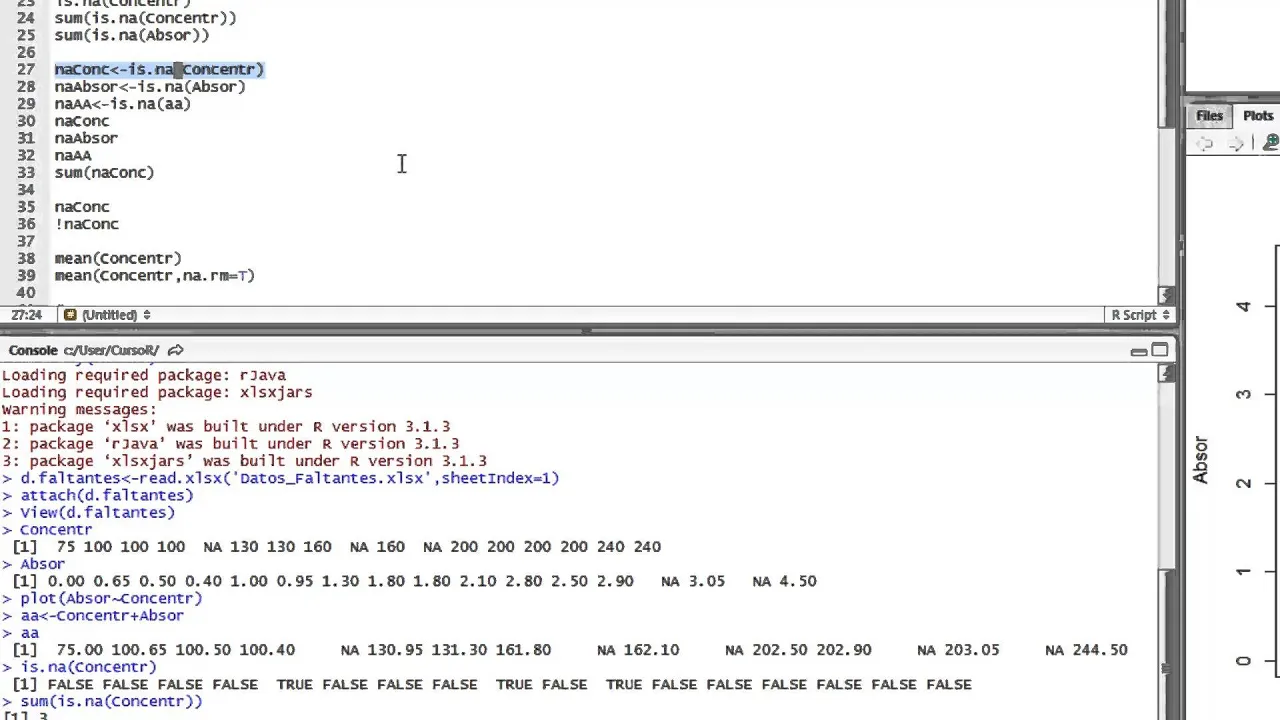Click console output row of FALSE/TRUE values
Viewport: 1280px width, 720px height.
492,684
